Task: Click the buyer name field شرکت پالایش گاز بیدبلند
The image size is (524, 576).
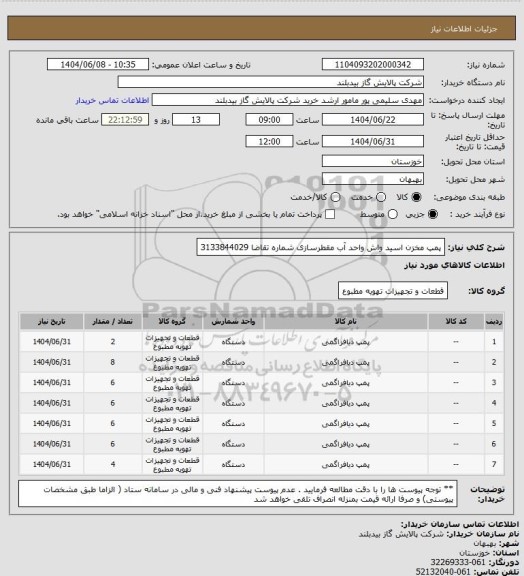Action: coord(270,82)
